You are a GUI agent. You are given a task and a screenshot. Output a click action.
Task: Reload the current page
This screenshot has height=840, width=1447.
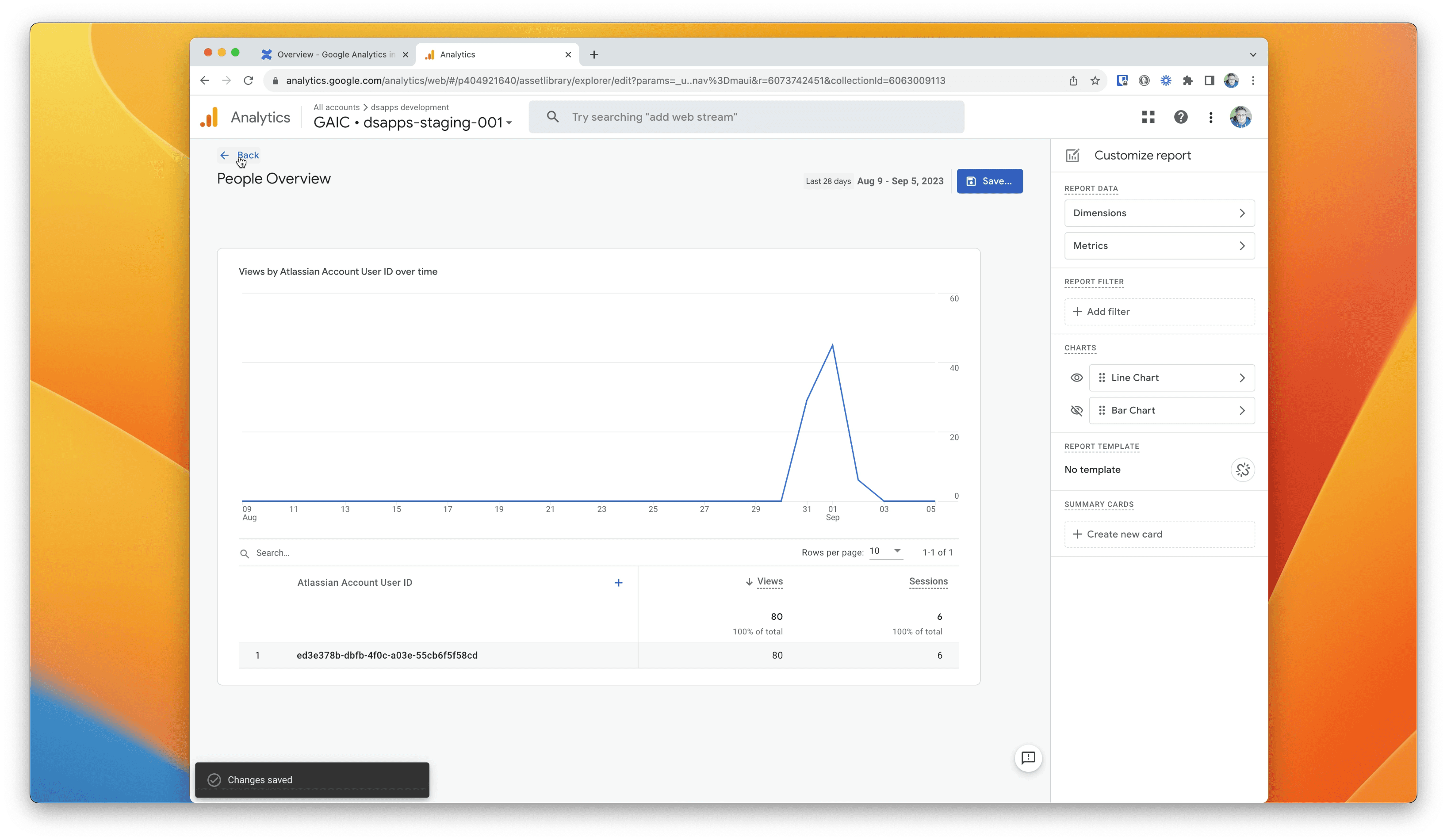point(248,80)
